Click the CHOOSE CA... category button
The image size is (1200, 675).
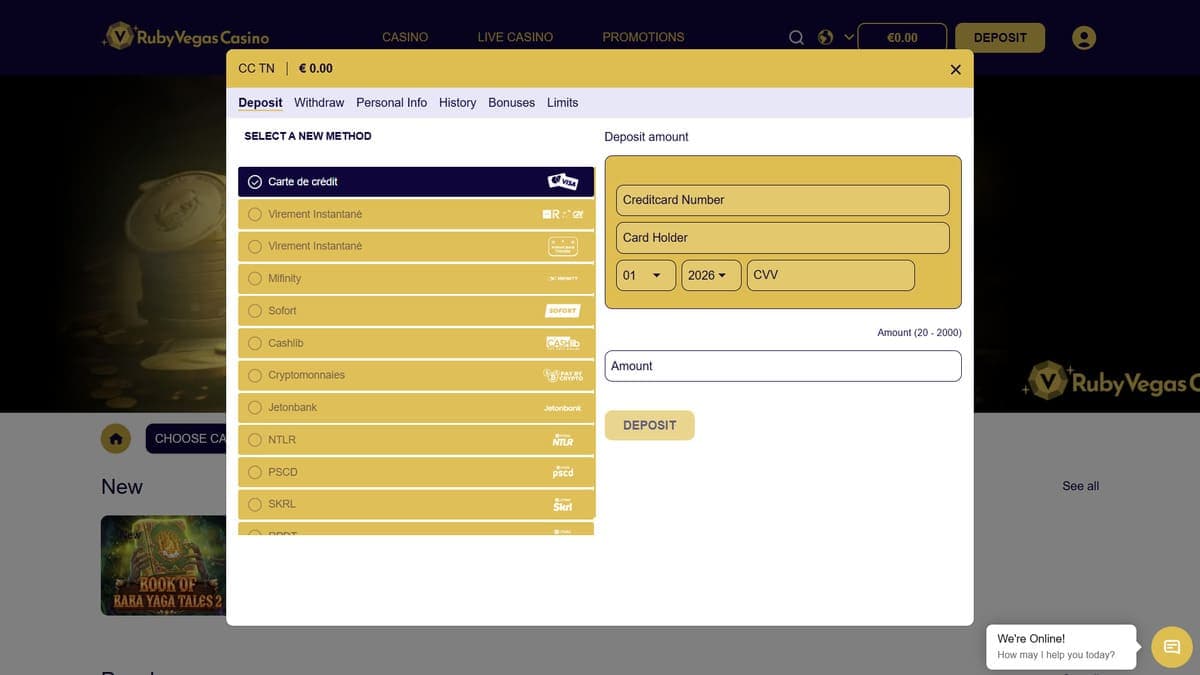pos(186,438)
